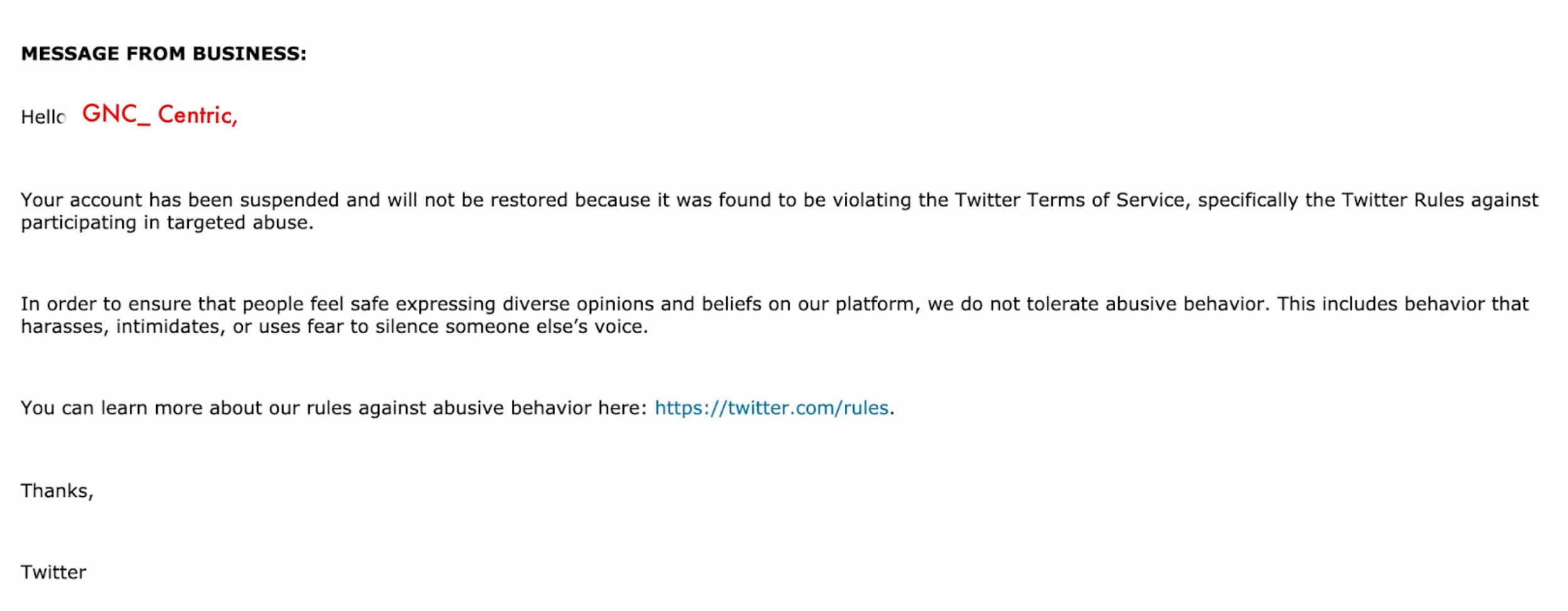
Task: Click the 'participating in targeted abuse' line
Action: click(167, 223)
